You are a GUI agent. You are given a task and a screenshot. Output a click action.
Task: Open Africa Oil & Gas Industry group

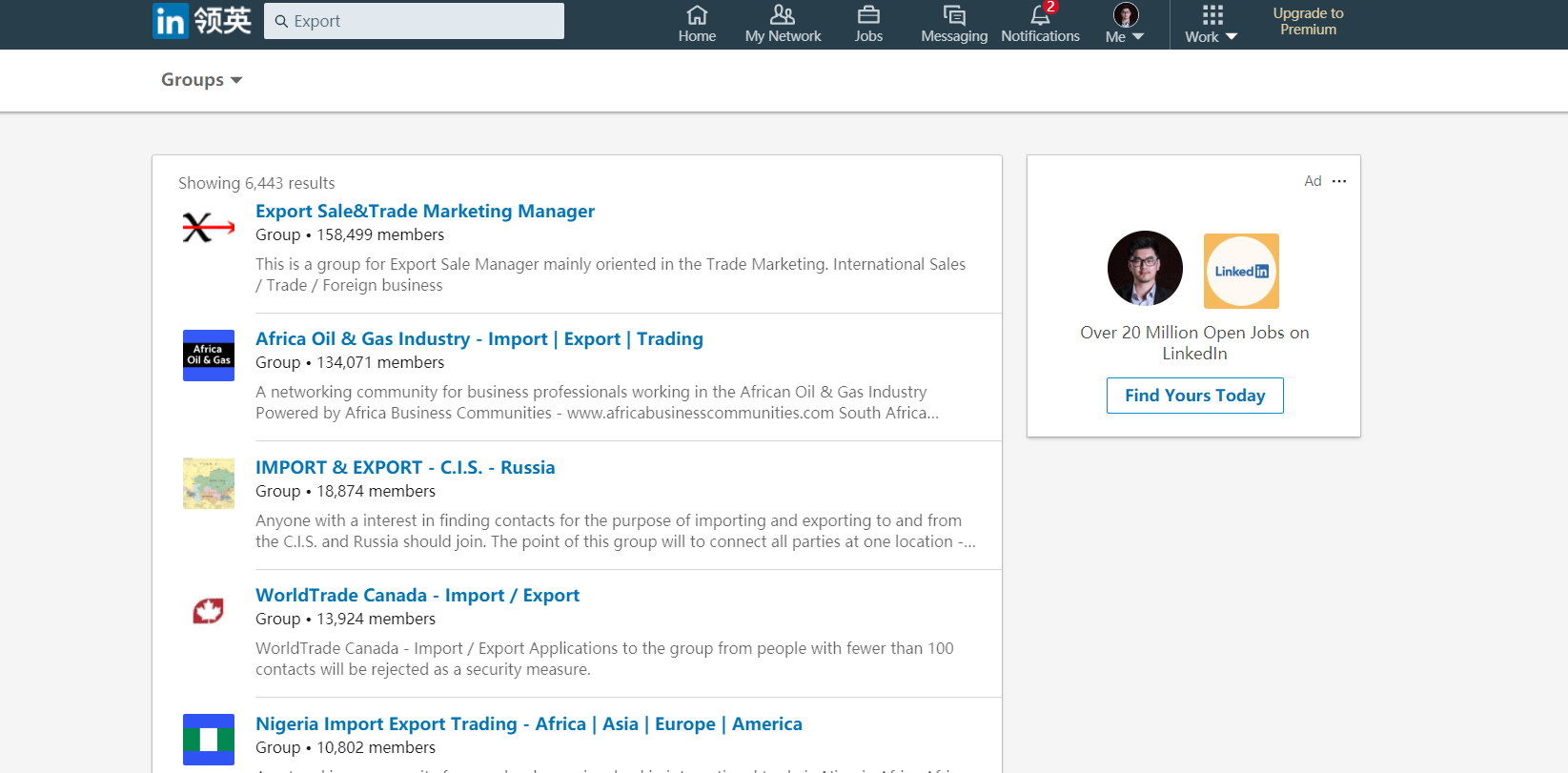coord(479,338)
